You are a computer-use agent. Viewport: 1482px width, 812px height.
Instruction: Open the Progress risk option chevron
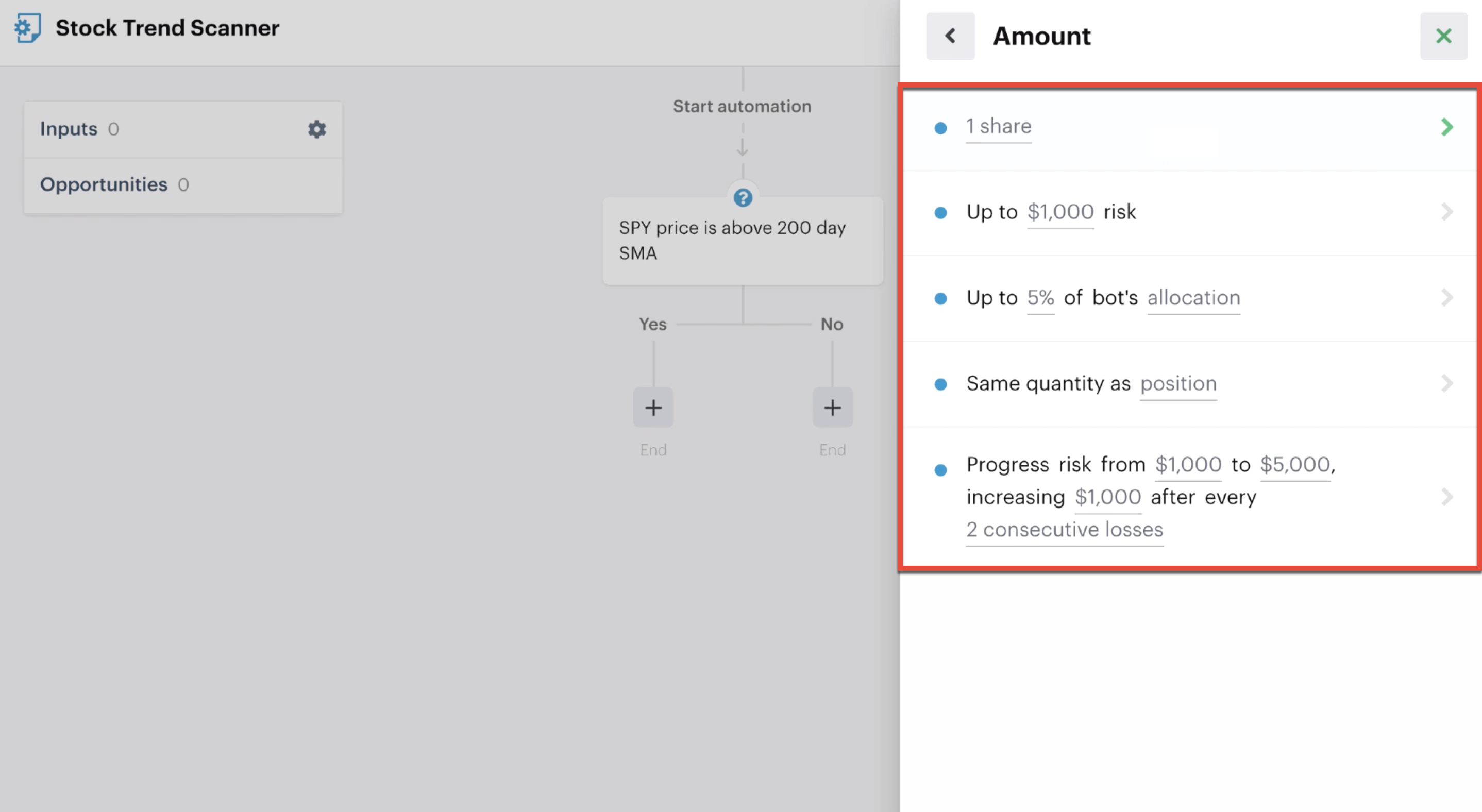click(x=1447, y=496)
